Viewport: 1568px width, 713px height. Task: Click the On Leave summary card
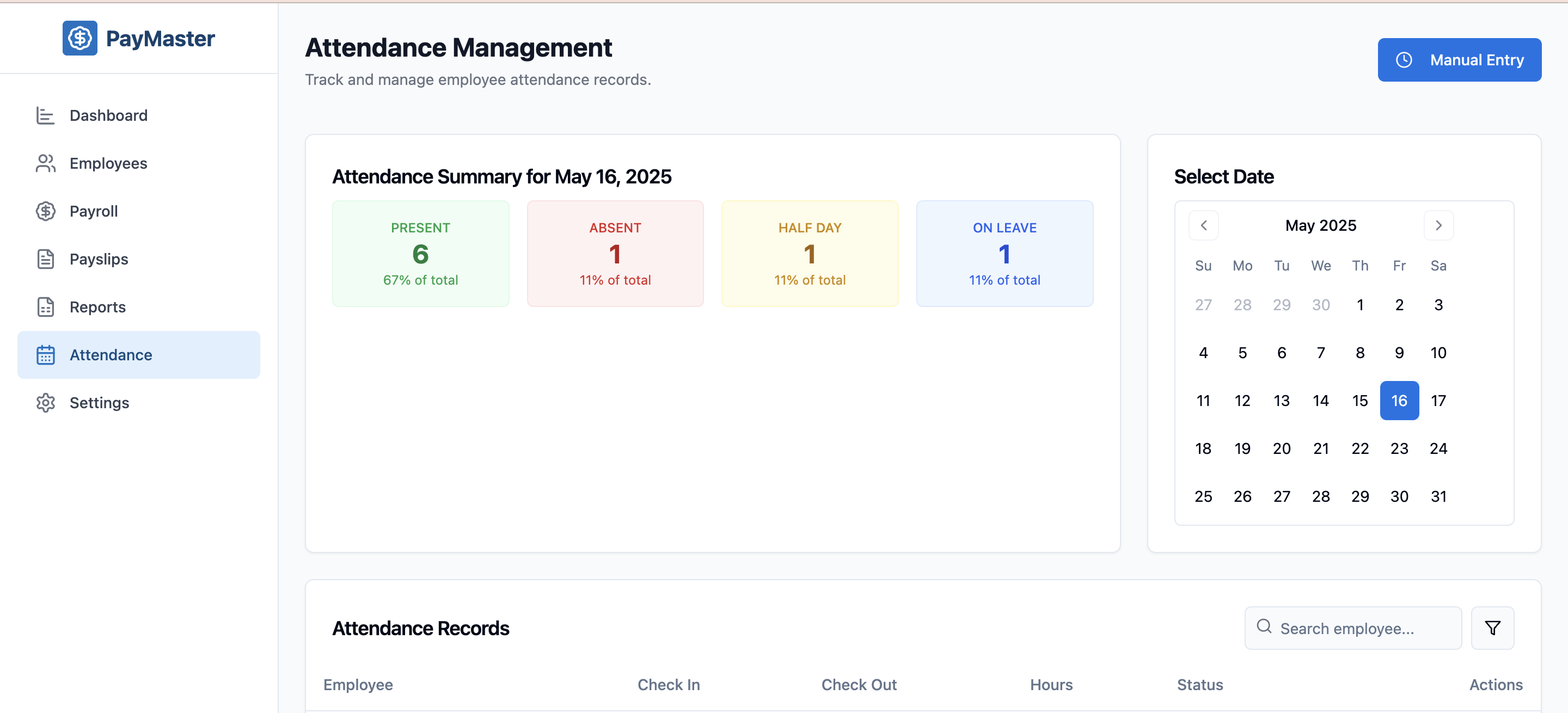point(1004,254)
